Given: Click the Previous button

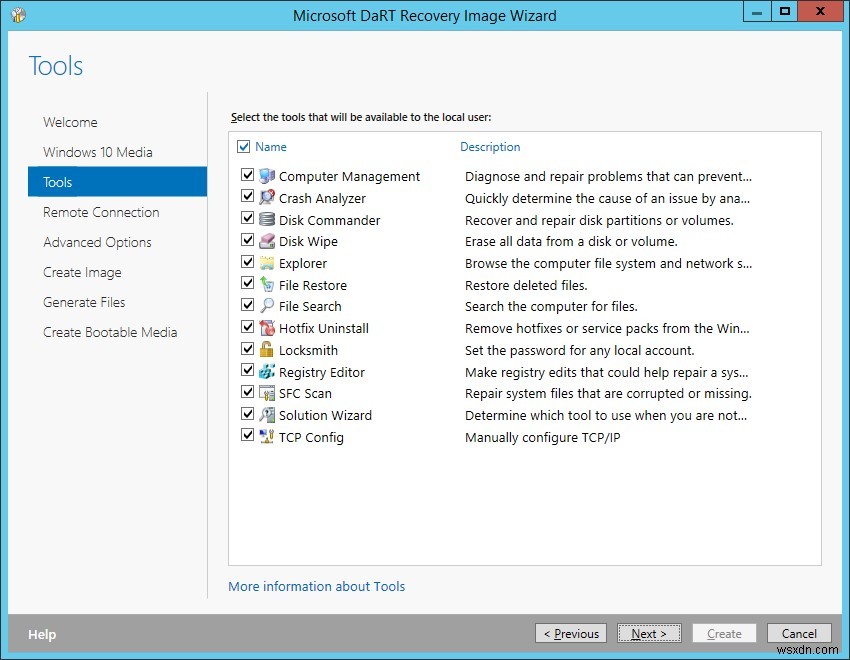Looking at the screenshot, I should [x=571, y=633].
